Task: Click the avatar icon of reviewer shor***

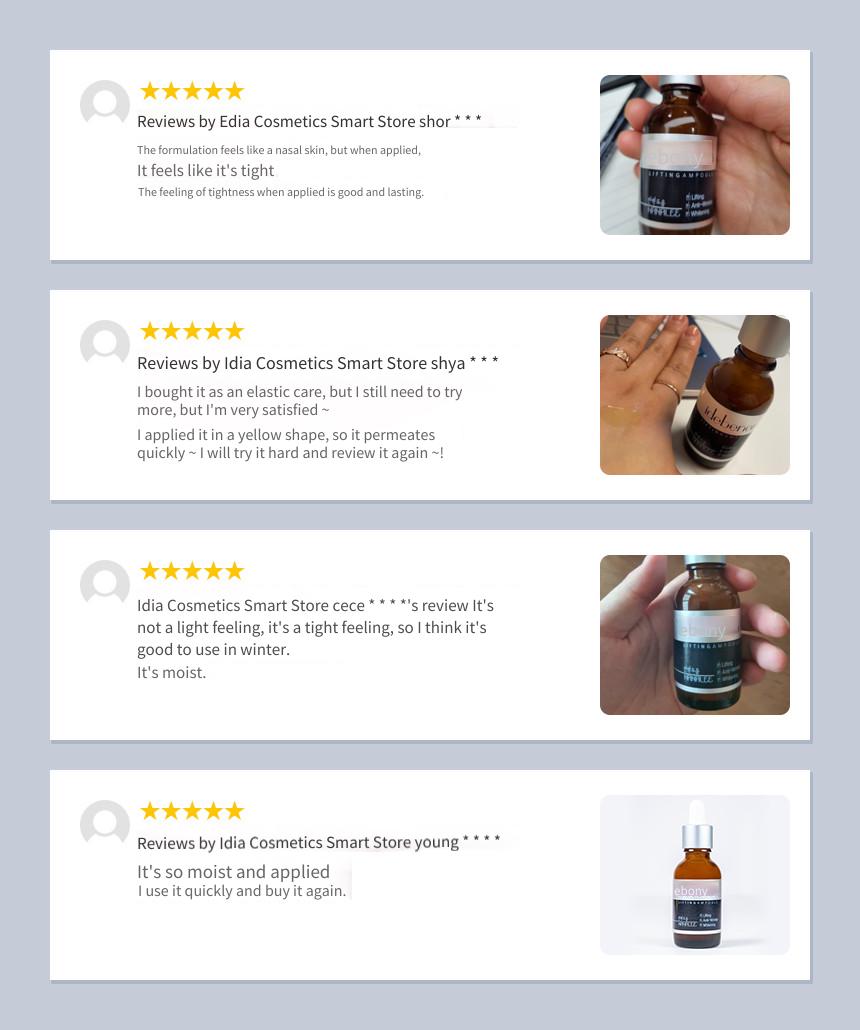Action: coord(105,104)
